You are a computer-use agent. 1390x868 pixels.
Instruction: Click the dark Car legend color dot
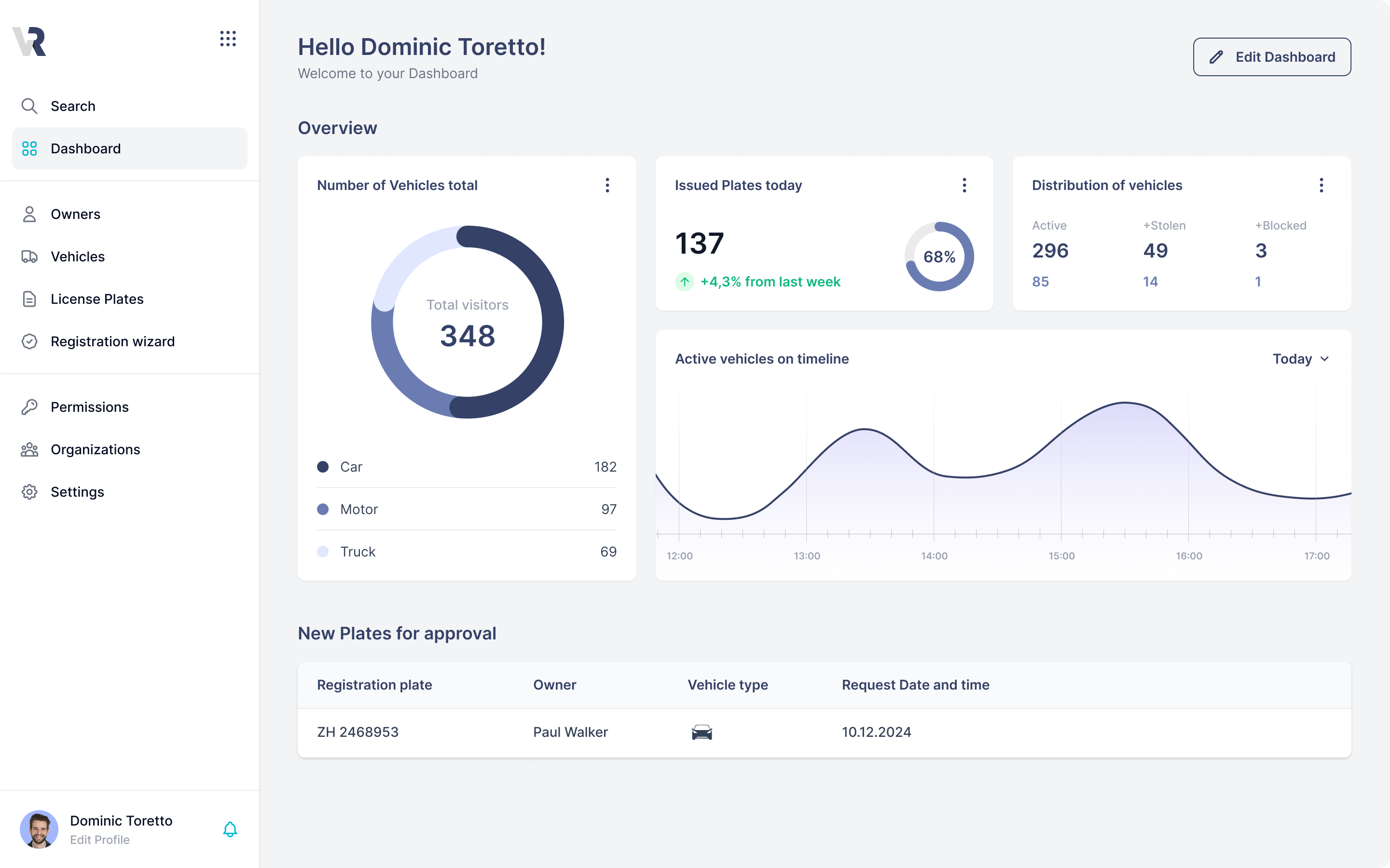click(323, 467)
